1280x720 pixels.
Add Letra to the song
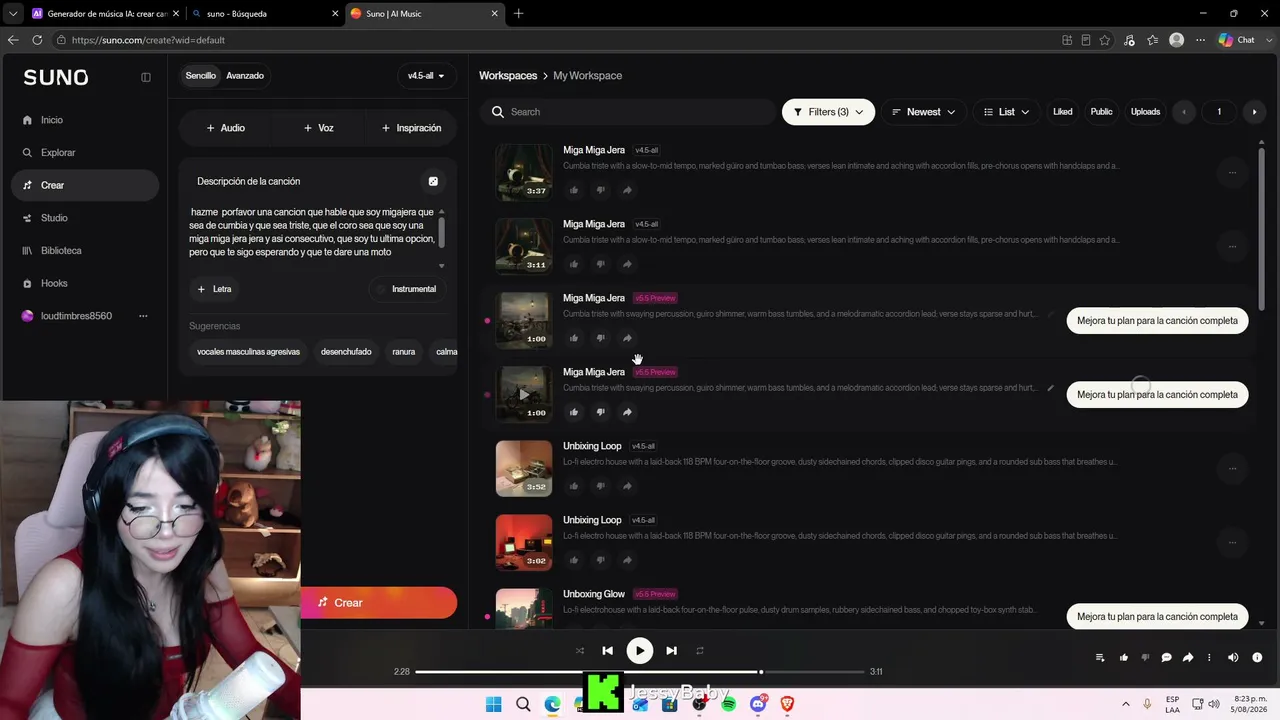click(x=215, y=289)
